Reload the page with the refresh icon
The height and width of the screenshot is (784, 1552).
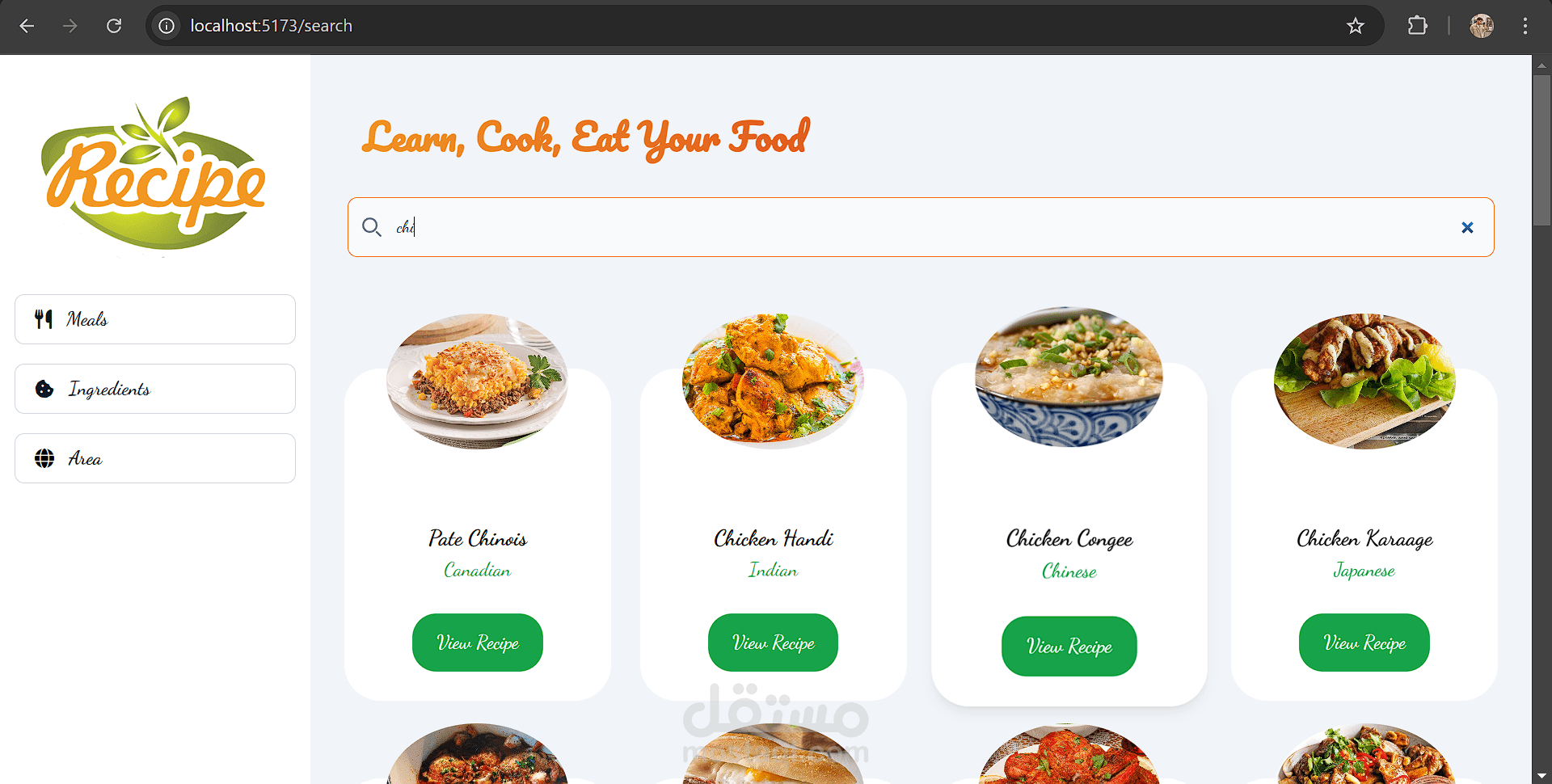coord(114,26)
